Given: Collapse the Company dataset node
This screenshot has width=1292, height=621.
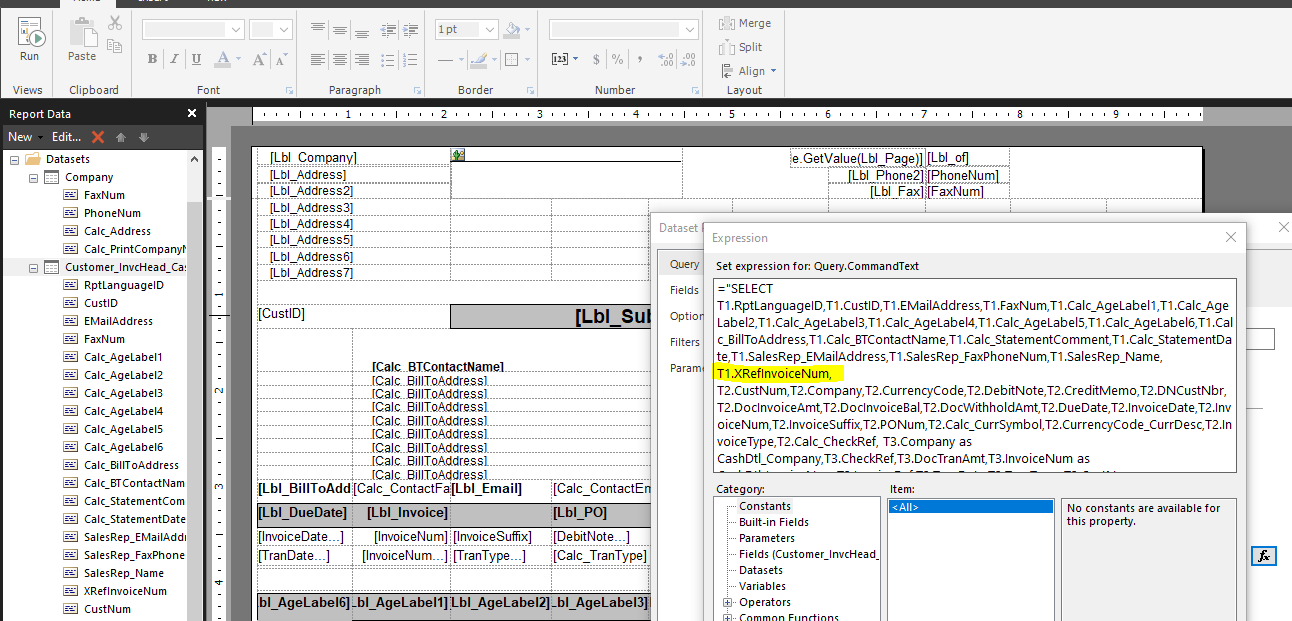Looking at the screenshot, I should coord(33,177).
